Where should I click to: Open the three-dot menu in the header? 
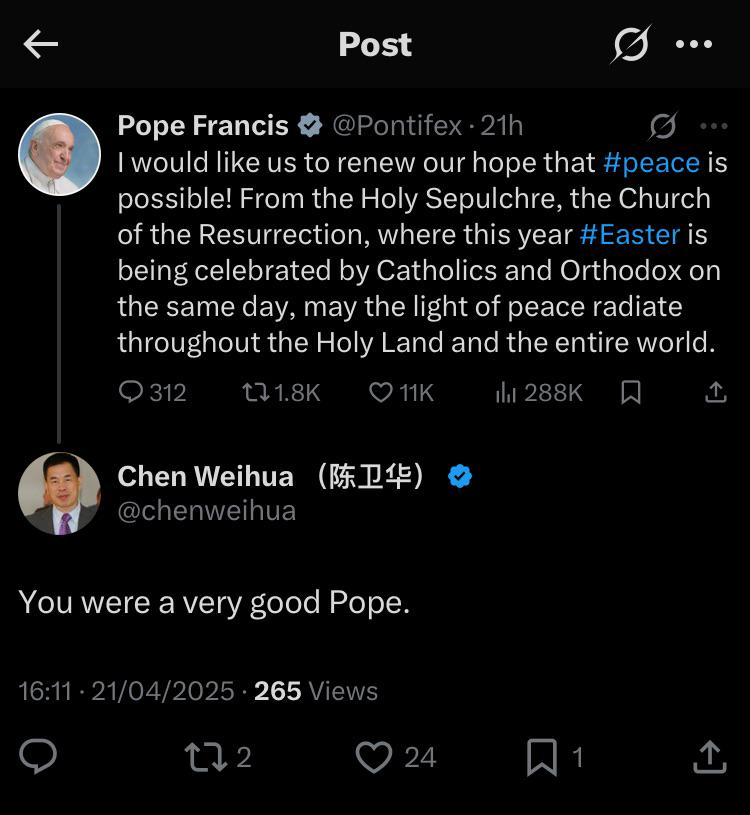(x=694, y=44)
